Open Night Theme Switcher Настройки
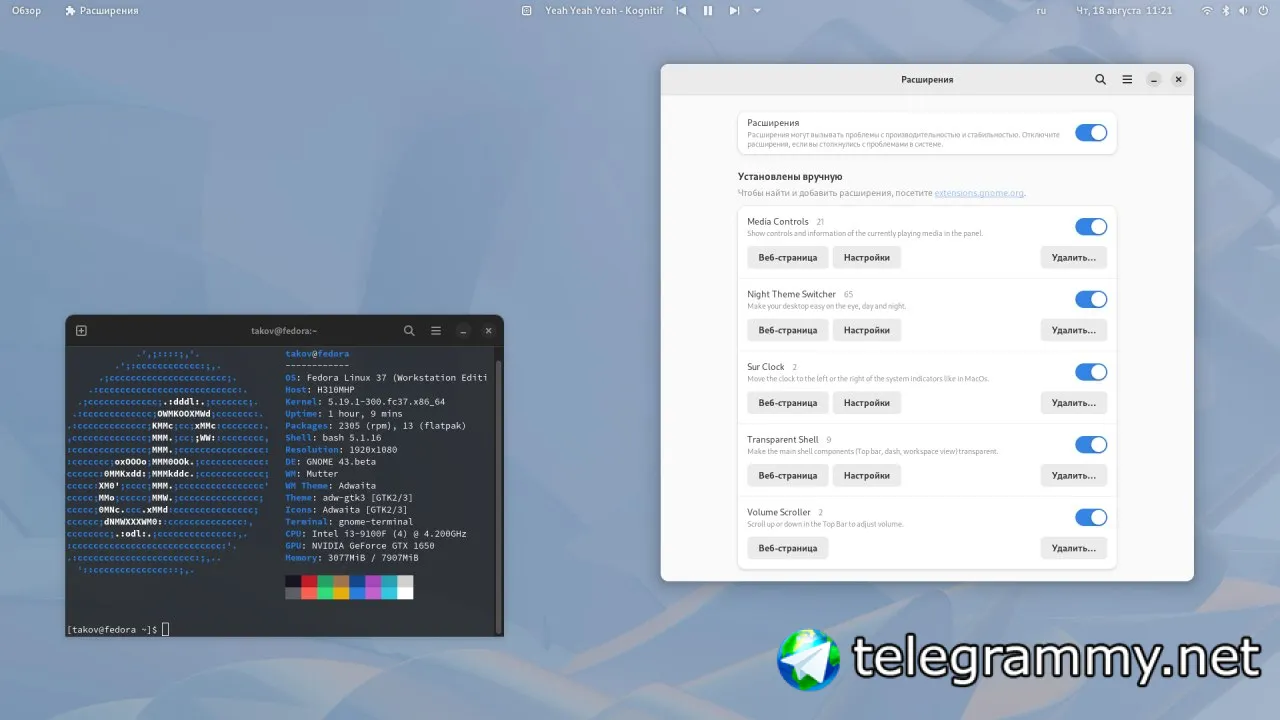Screen dimensions: 1280x720 pos(867,330)
